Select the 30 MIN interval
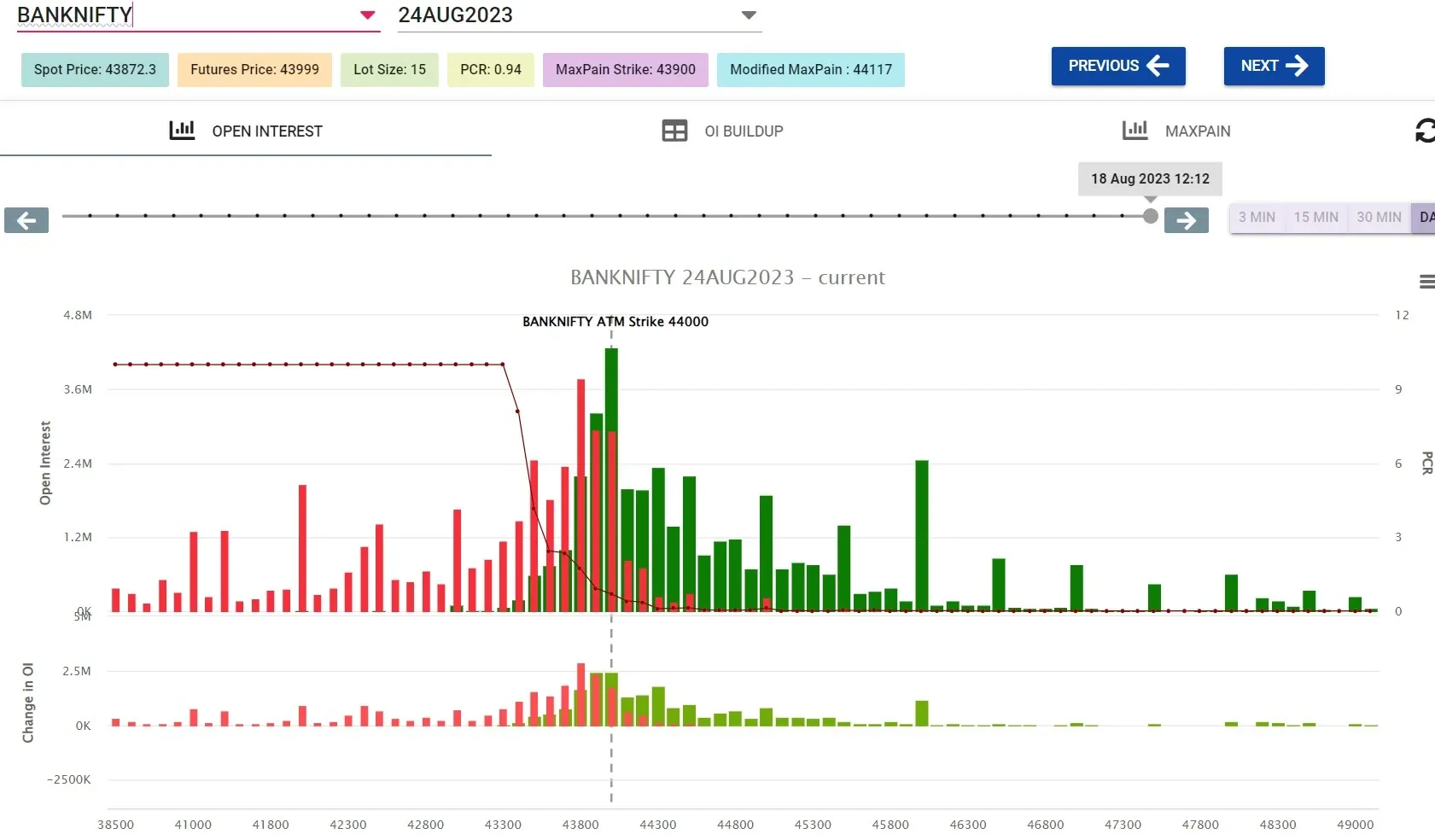Image resolution: width=1435 pixels, height=840 pixels. pyautogui.click(x=1379, y=217)
